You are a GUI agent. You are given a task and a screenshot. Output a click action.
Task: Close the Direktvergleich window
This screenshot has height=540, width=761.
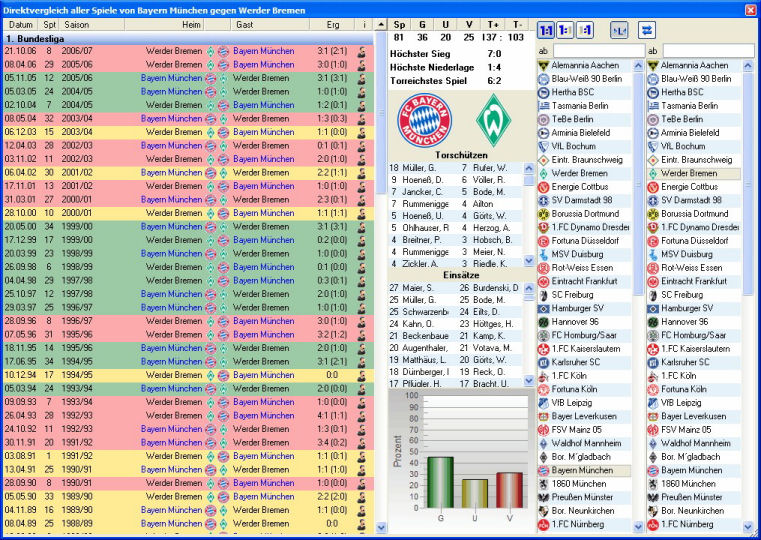click(750, 10)
